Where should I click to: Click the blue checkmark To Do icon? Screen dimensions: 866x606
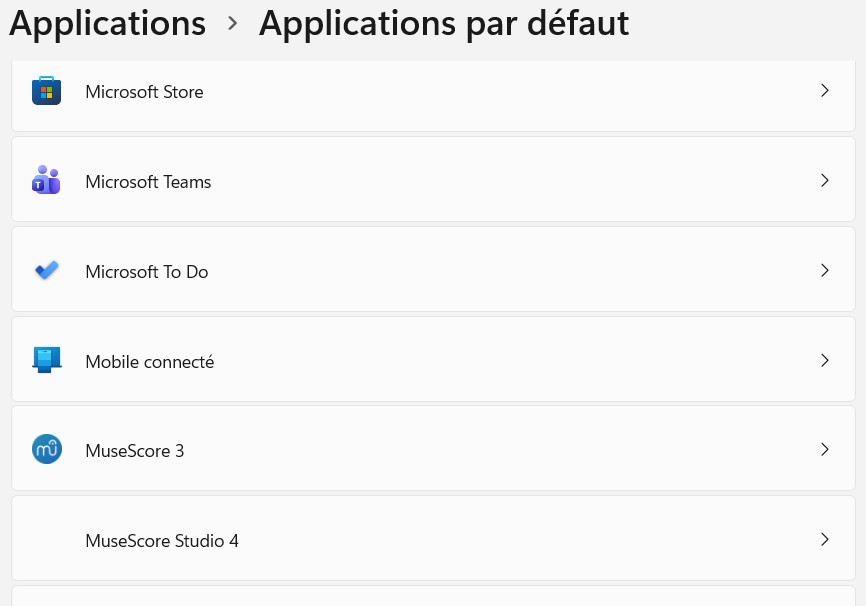click(46, 271)
